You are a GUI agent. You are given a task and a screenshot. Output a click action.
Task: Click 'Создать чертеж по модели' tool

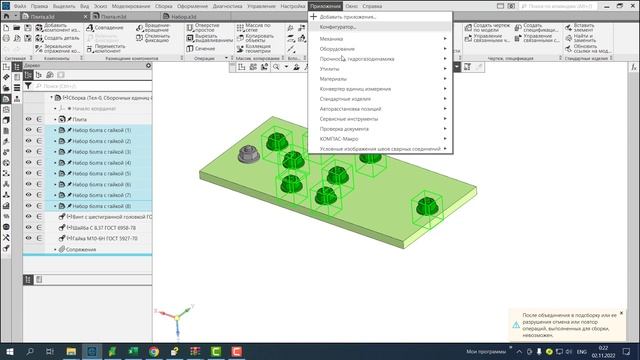487,28
